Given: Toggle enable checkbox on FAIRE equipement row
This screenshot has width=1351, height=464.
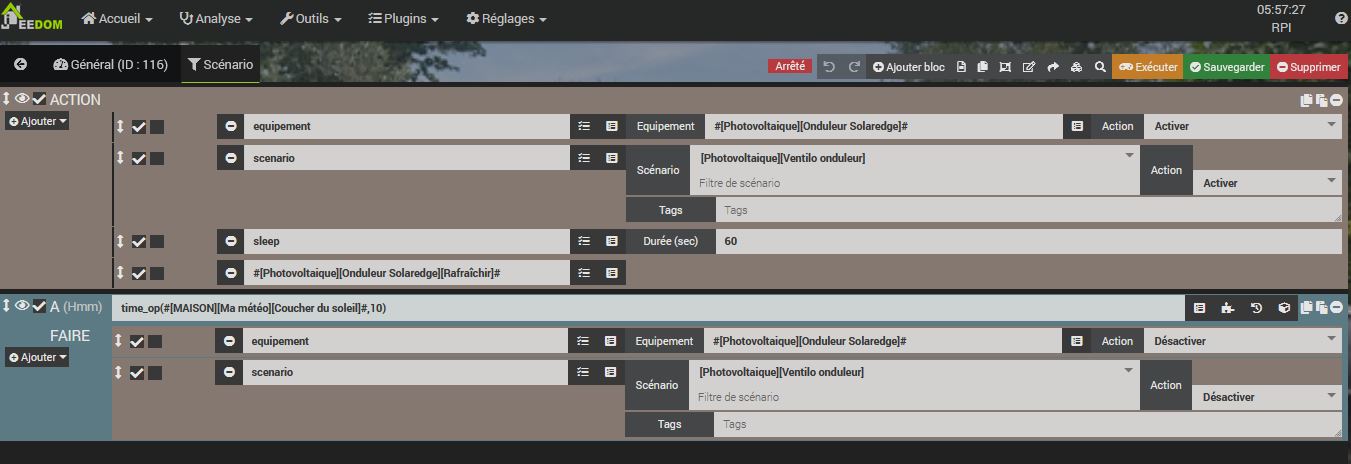Looking at the screenshot, I should click(138, 342).
